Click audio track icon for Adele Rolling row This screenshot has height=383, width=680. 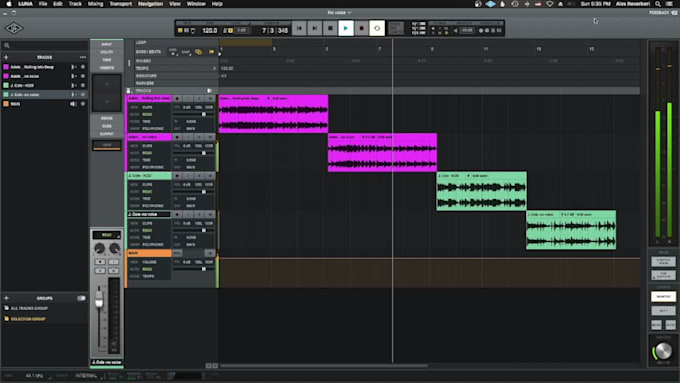pos(73,67)
